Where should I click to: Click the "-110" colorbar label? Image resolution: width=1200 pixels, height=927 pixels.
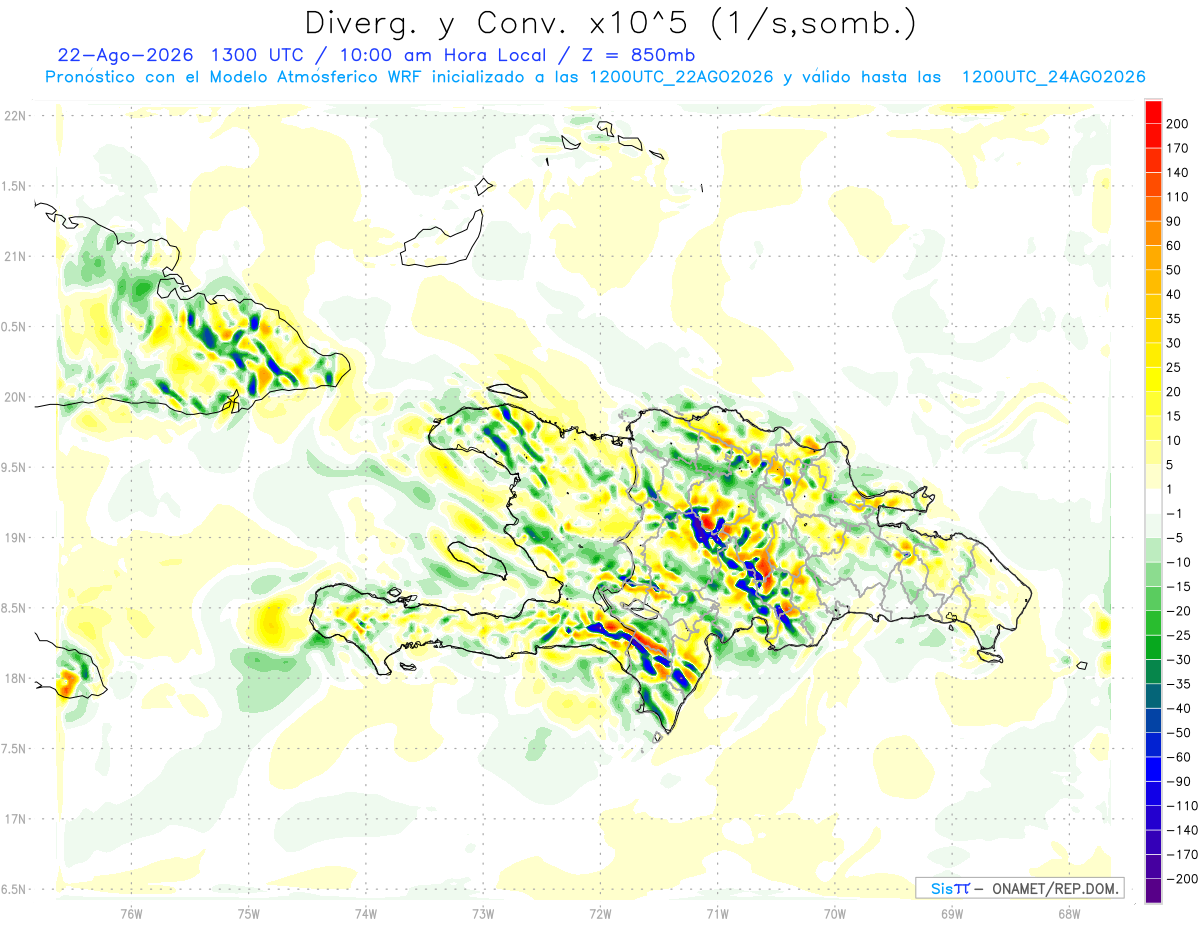point(1181,806)
